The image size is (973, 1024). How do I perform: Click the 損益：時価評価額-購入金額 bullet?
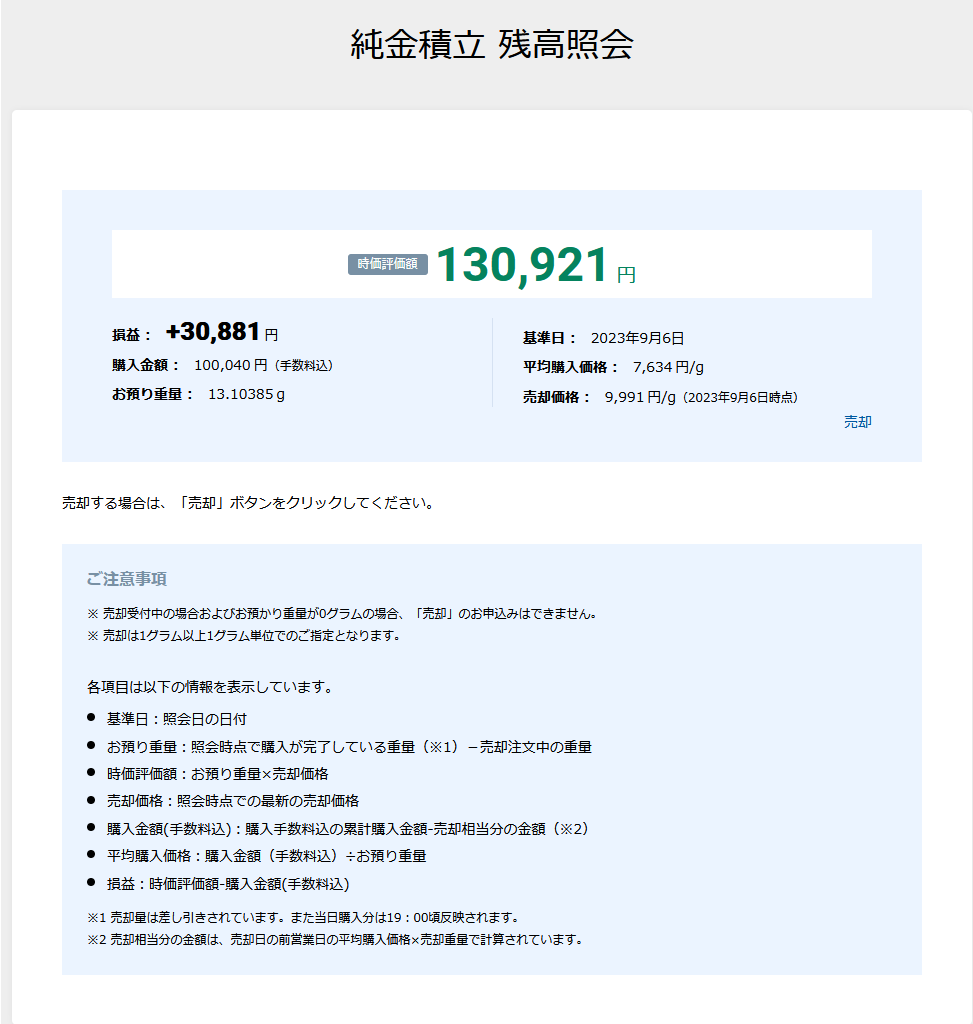click(x=227, y=884)
